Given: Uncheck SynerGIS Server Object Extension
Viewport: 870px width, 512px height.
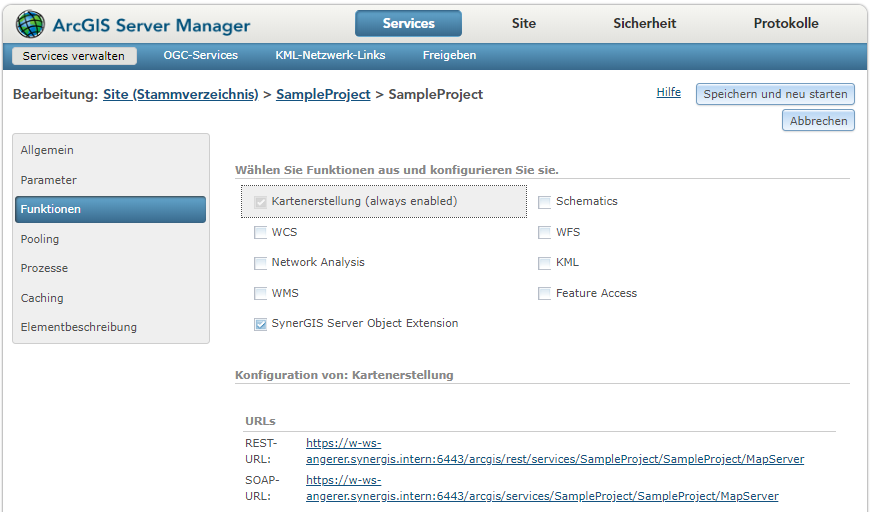Looking at the screenshot, I should coord(261,324).
